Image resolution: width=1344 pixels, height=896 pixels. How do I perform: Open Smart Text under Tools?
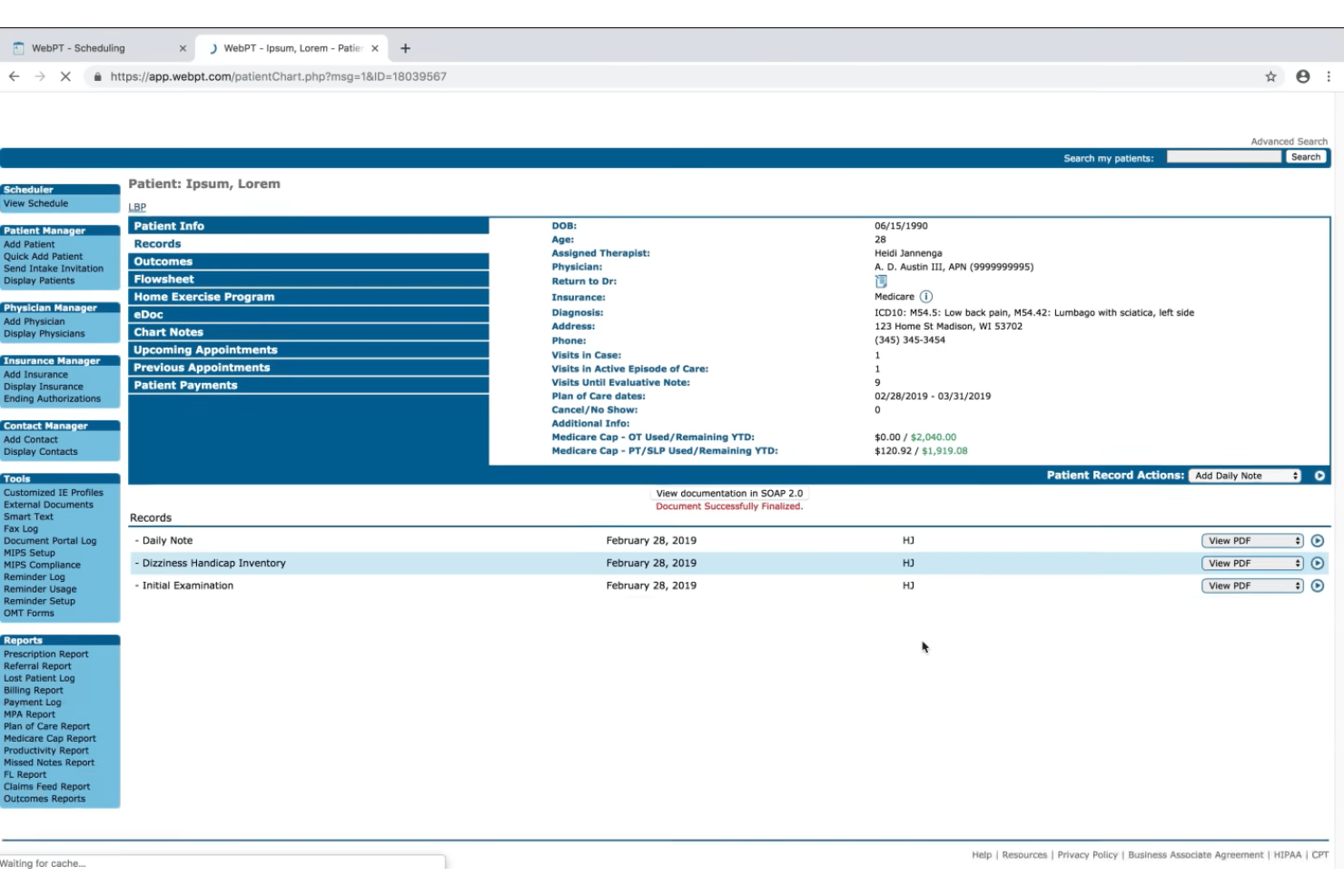28,517
